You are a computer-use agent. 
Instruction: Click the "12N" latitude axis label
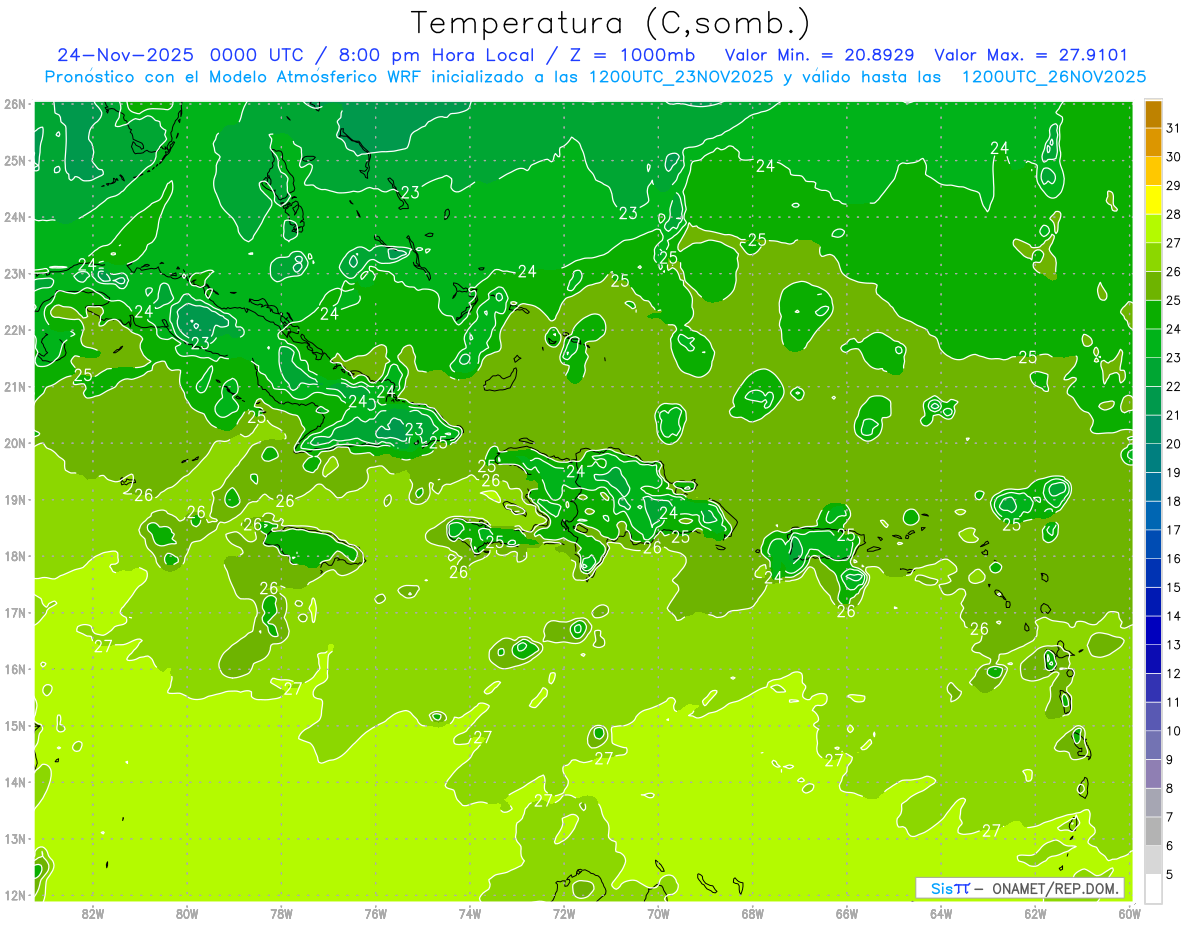(15, 895)
